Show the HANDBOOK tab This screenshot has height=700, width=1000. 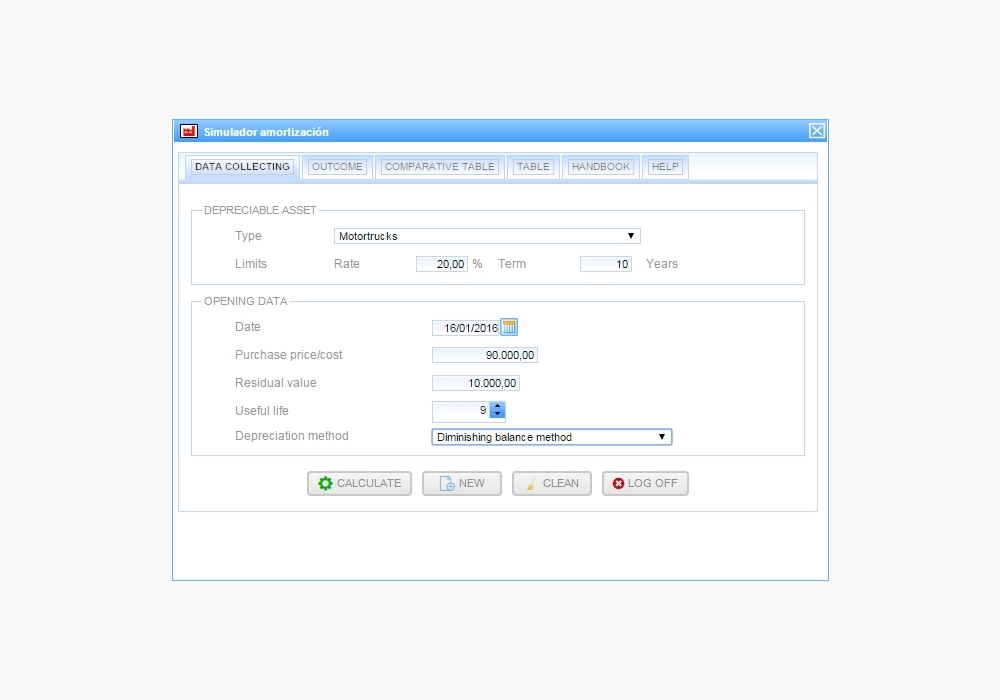(x=601, y=167)
